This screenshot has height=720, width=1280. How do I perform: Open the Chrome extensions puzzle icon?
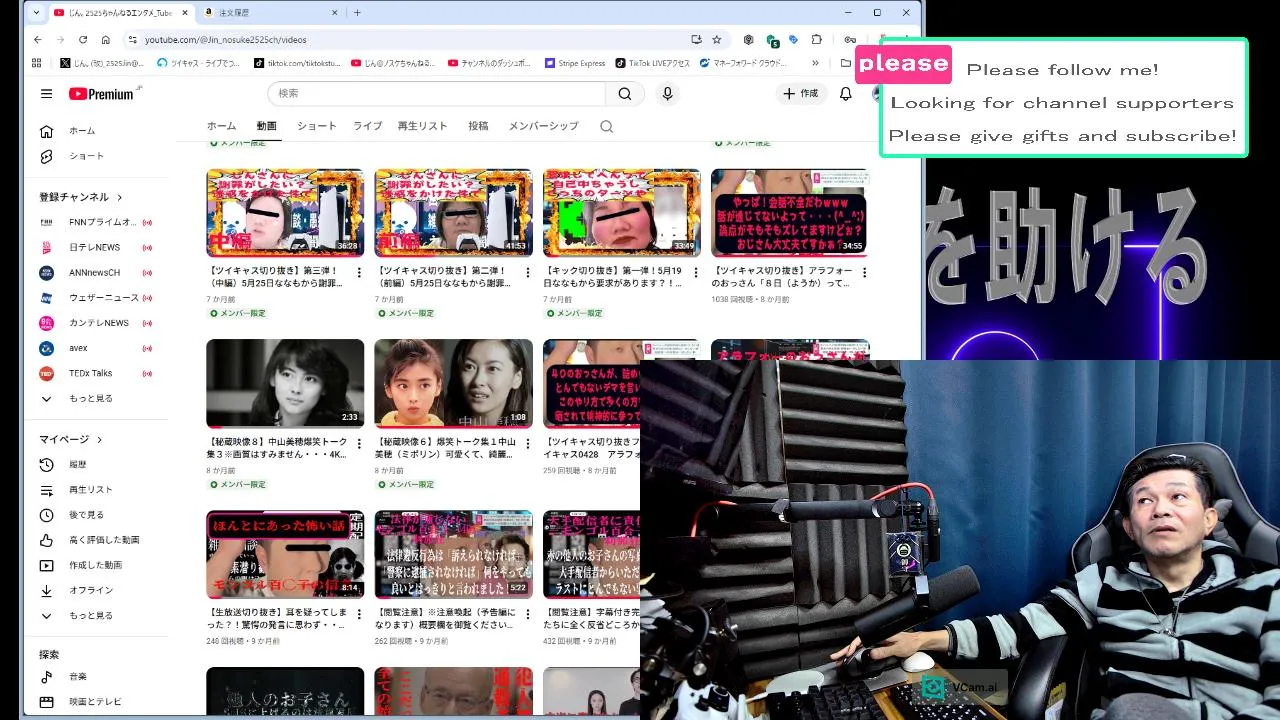coord(816,40)
